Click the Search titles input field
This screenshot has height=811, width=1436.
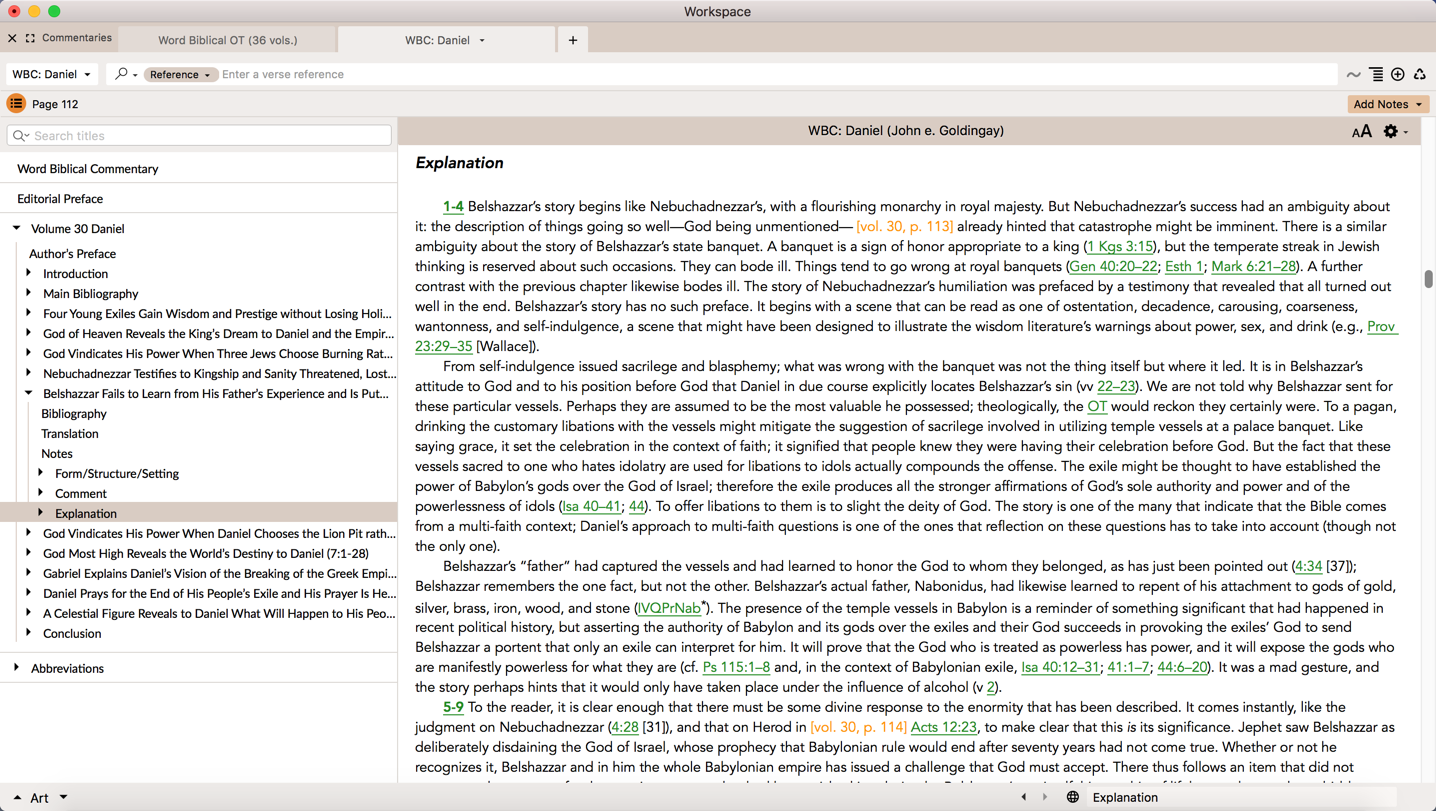[x=200, y=135]
